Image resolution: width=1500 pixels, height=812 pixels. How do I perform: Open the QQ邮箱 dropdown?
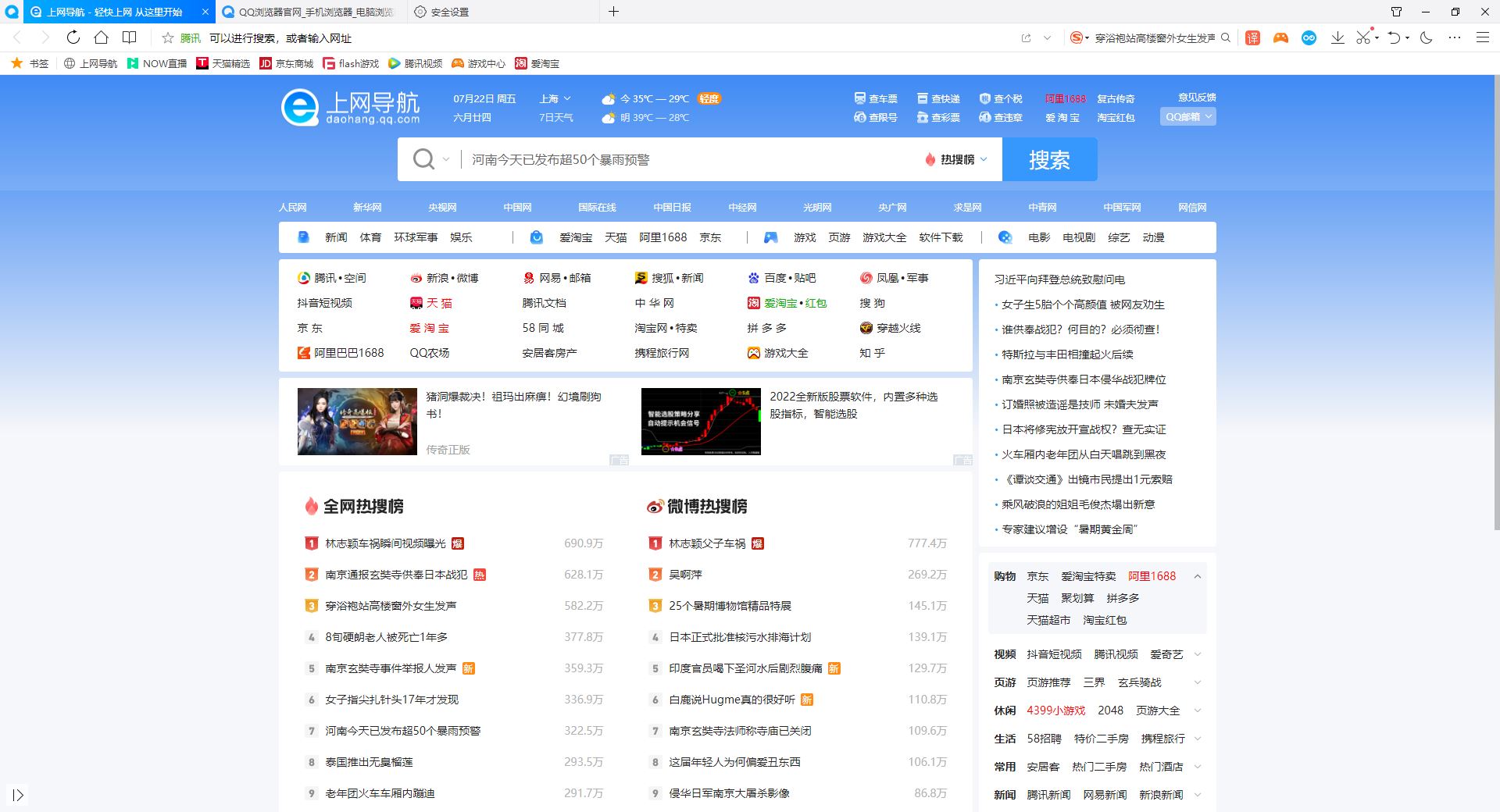coord(1187,116)
